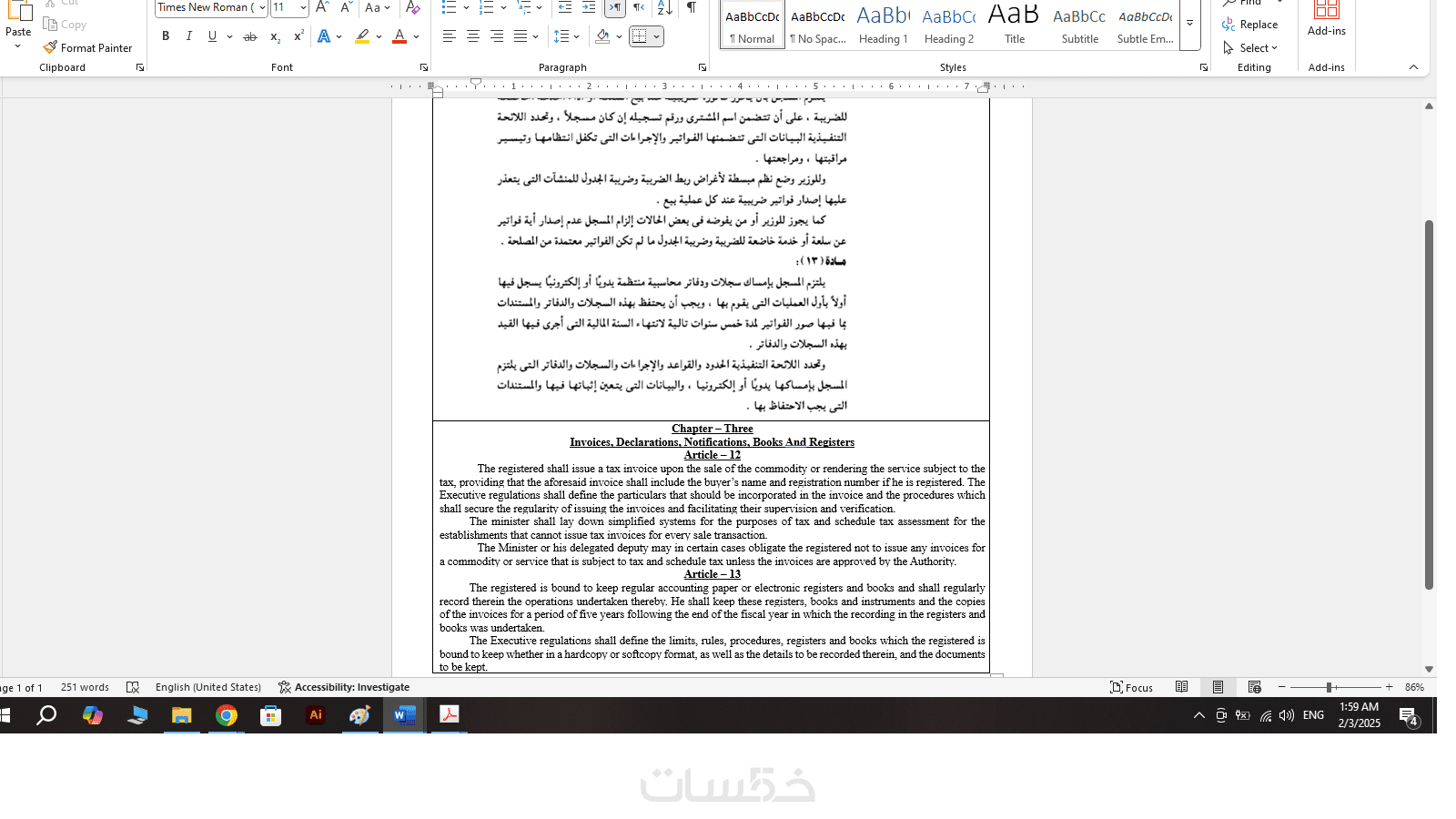Open spelling and proofing check icon

tap(133, 688)
